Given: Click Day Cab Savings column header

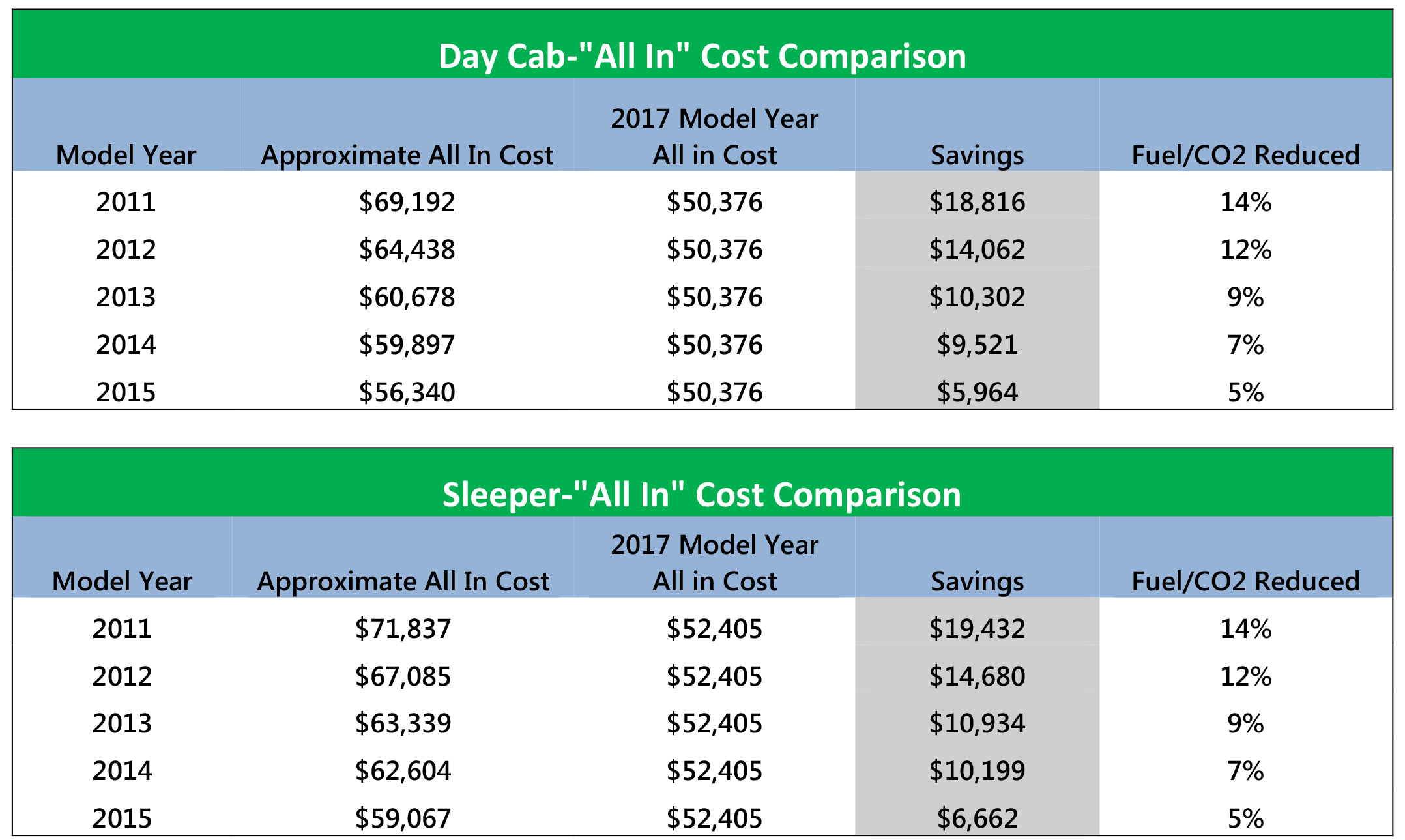Looking at the screenshot, I should click(x=976, y=155).
